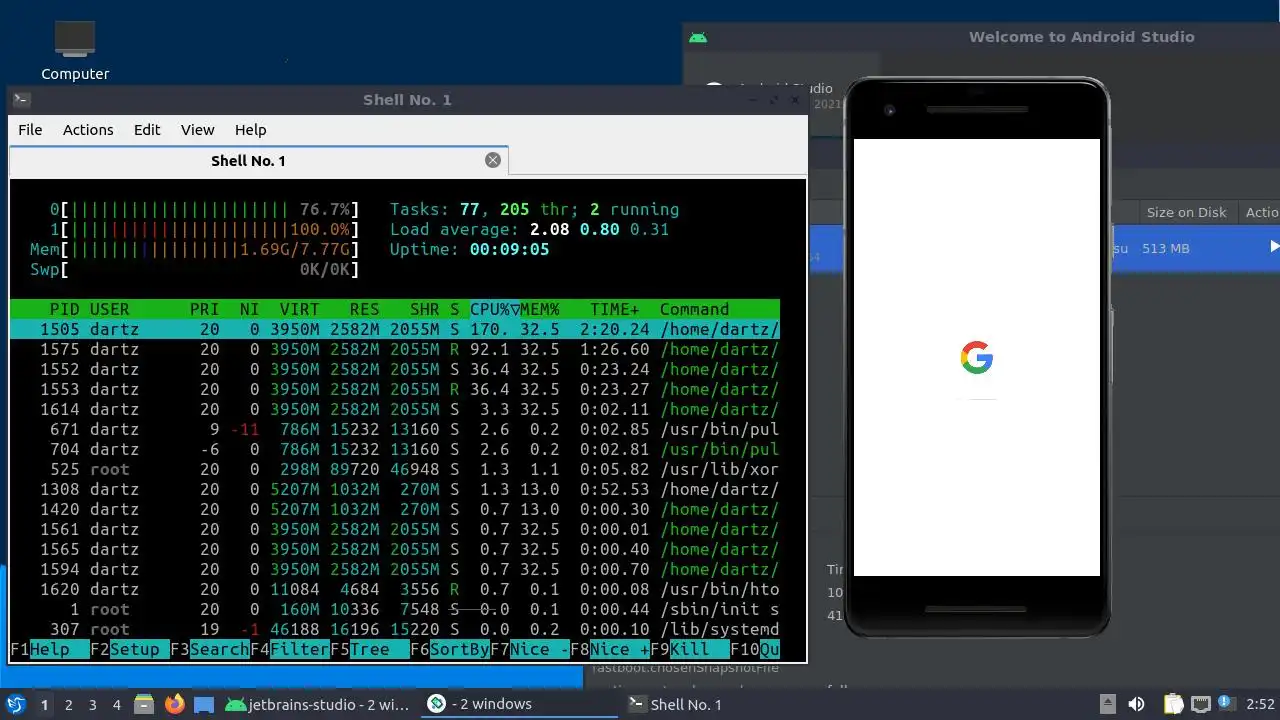The image size is (1280, 720).
Task: Click the update notification tray icon
Action: 1226,705
